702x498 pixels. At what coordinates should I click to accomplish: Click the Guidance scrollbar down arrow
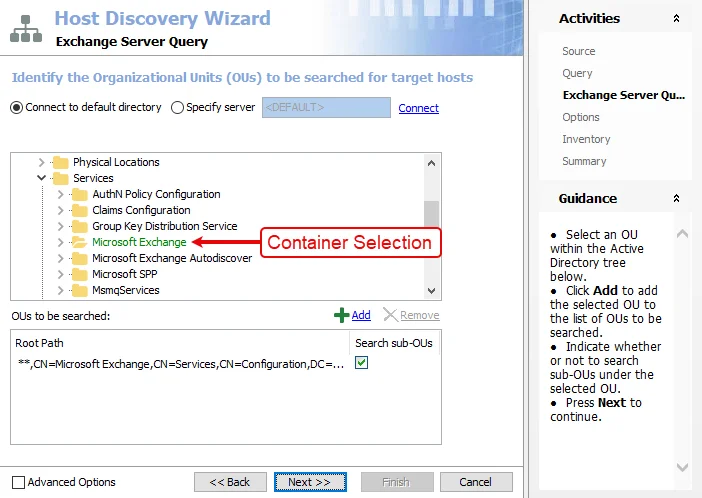682,468
